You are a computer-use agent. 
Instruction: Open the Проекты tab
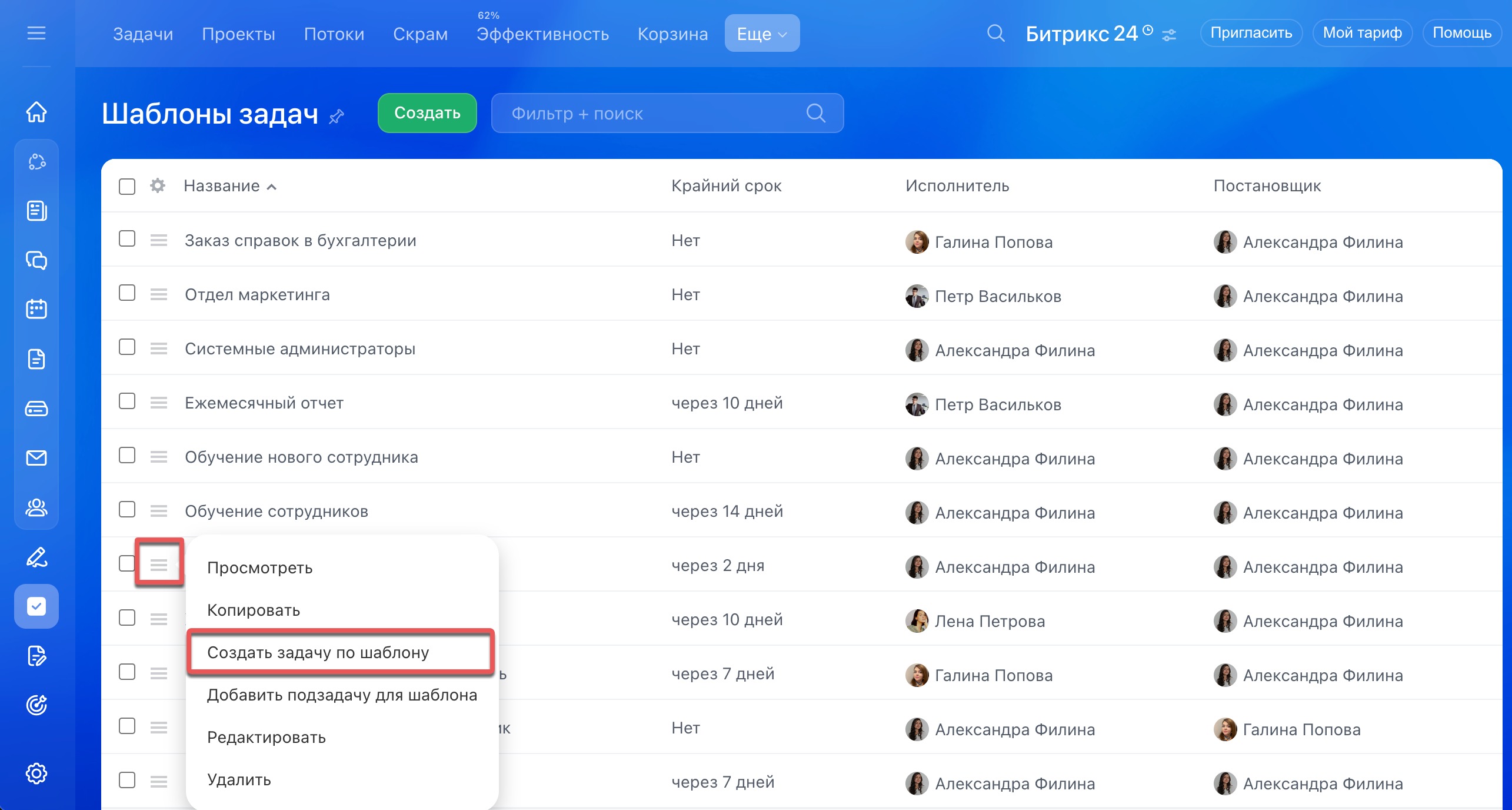(238, 34)
